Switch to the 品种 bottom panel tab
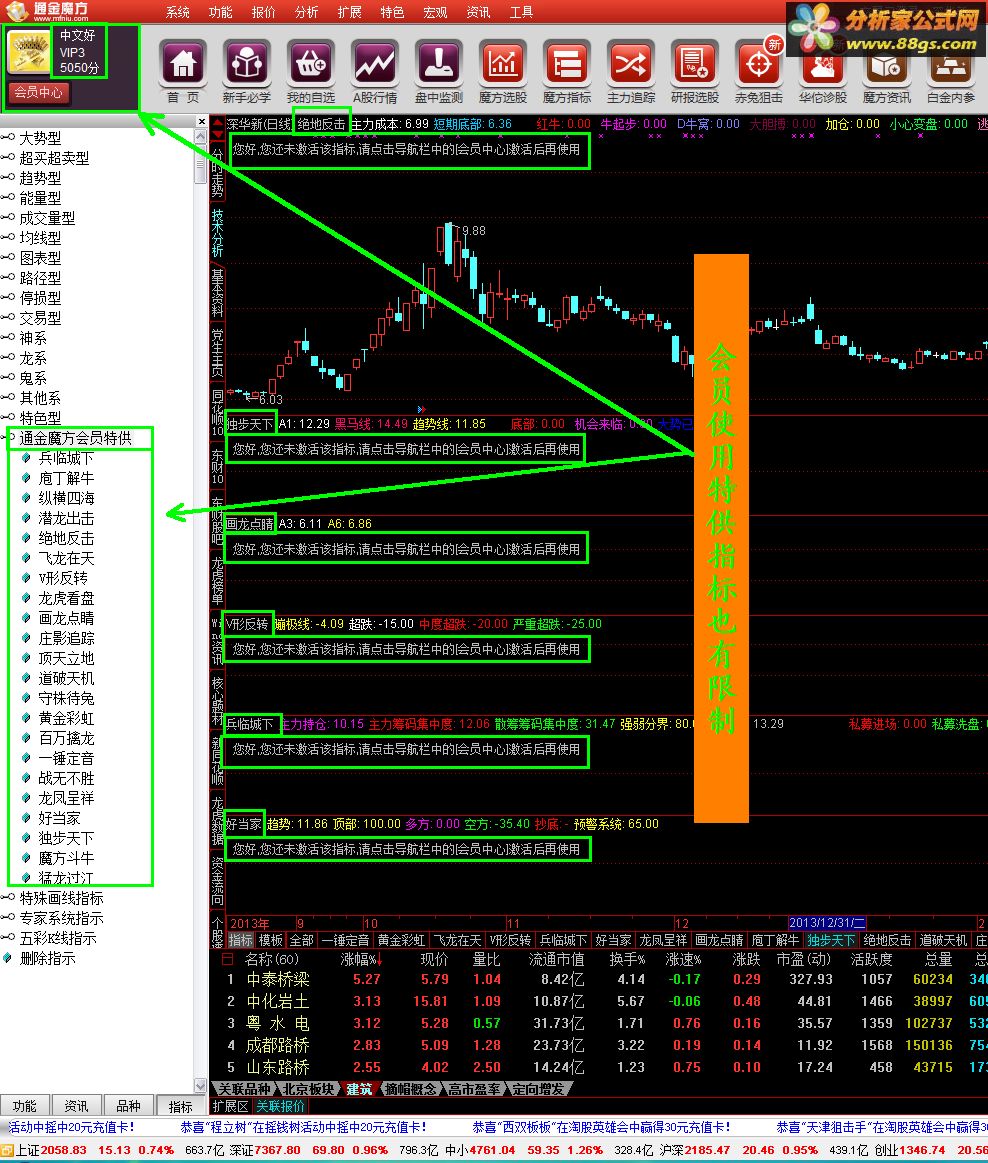 coord(128,1106)
